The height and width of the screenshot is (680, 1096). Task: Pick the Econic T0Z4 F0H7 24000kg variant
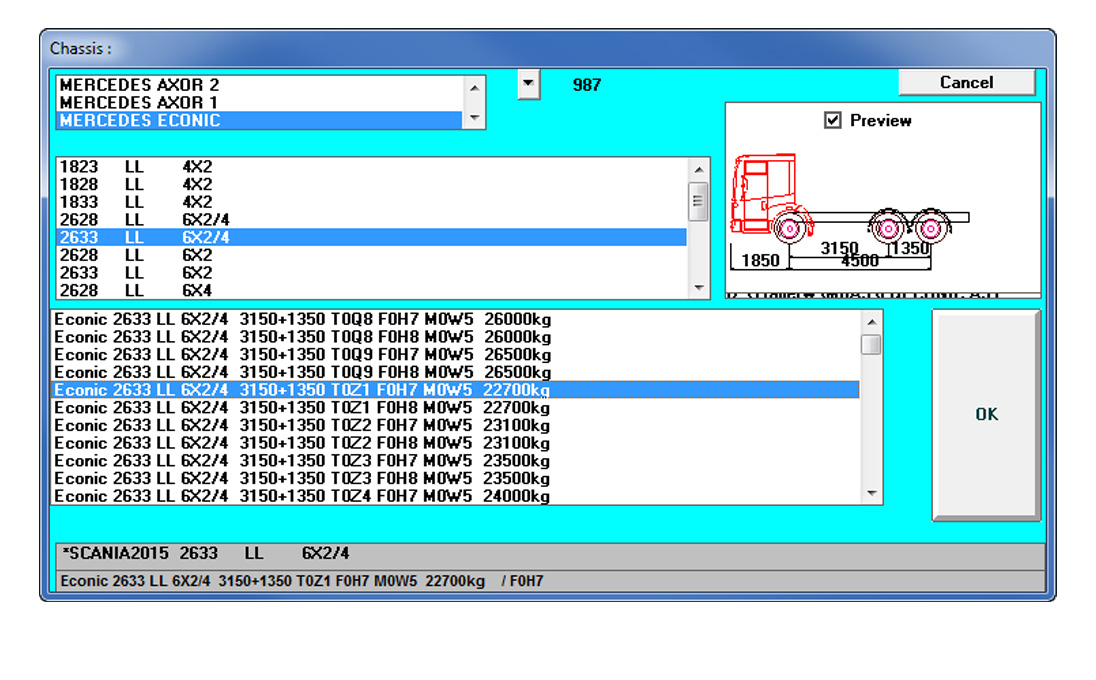(456, 496)
